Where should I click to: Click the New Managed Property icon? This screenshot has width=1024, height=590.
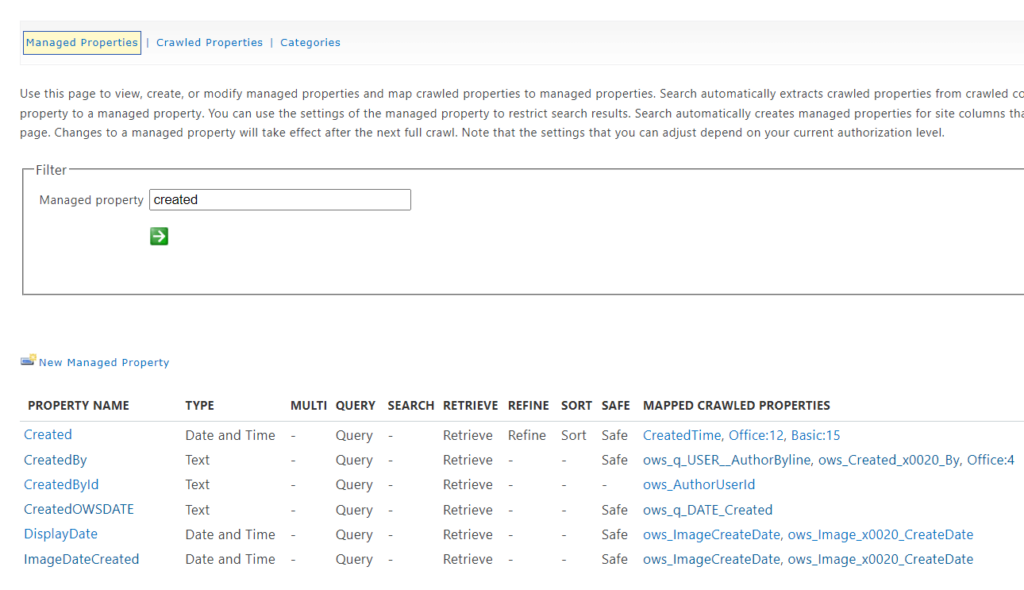point(28,360)
